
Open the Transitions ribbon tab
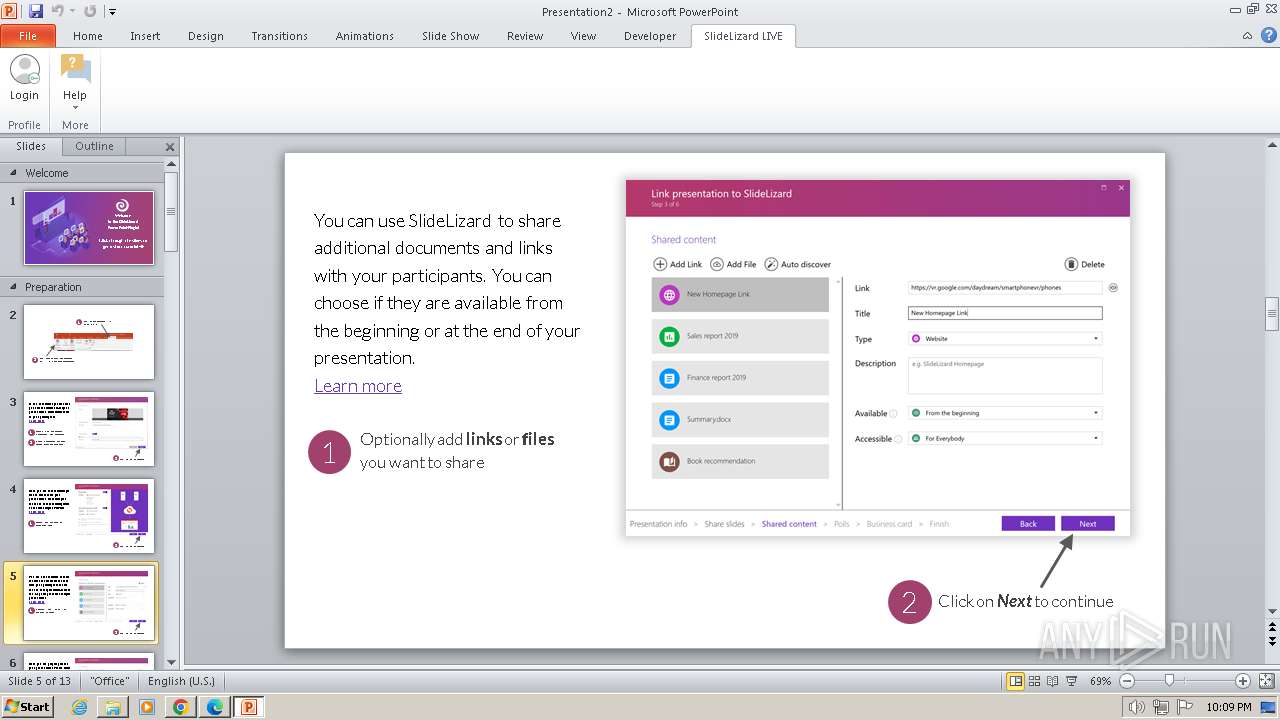[x=280, y=36]
